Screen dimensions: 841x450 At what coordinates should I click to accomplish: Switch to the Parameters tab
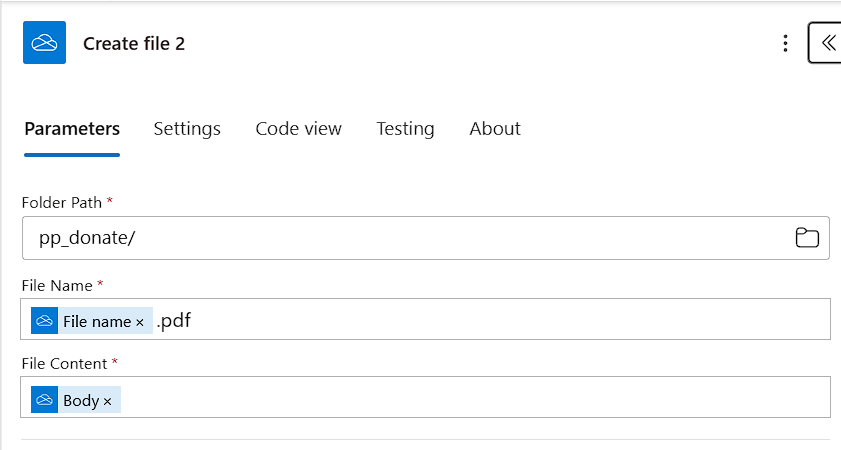click(72, 129)
